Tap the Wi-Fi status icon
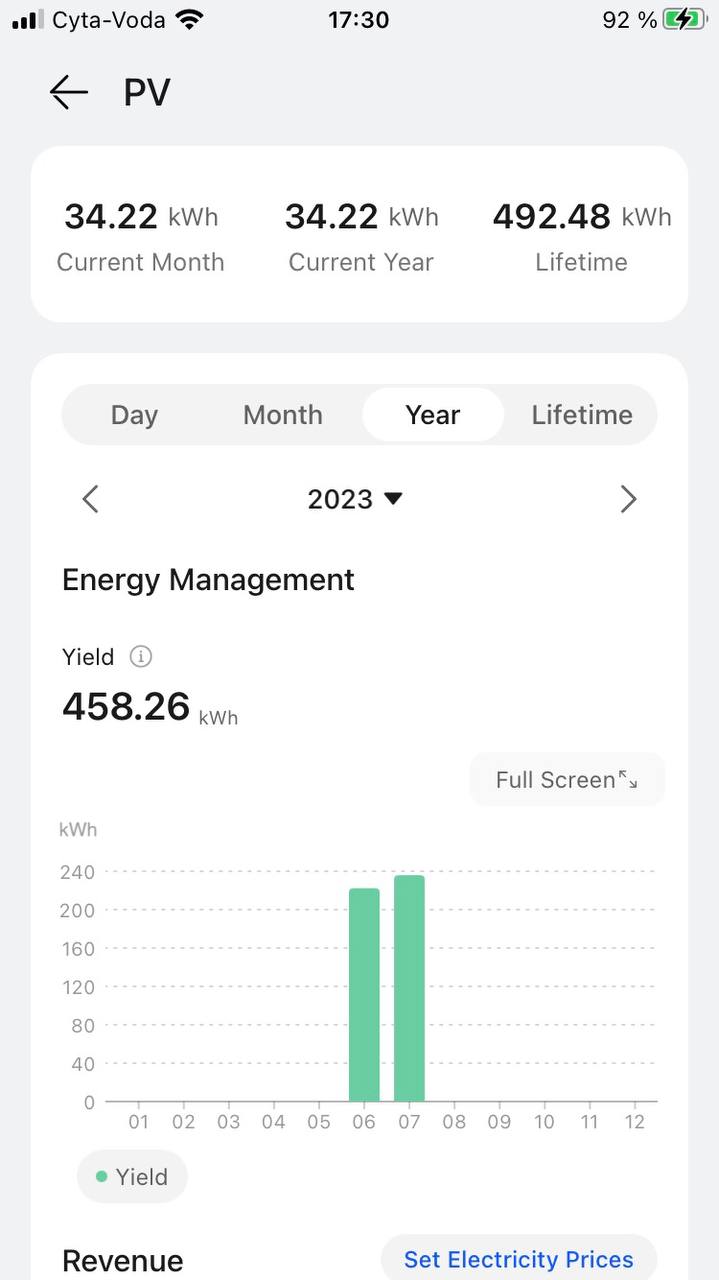The width and height of the screenshot is (719, 1280). (x=188, y=19)
